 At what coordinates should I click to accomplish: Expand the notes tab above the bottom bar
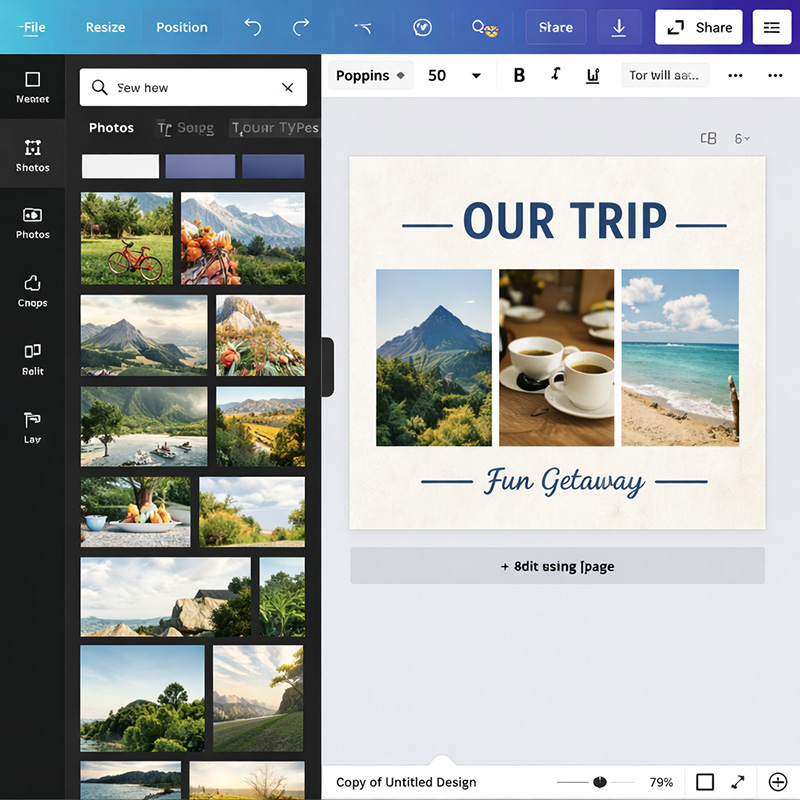click(x=442, y=760)
